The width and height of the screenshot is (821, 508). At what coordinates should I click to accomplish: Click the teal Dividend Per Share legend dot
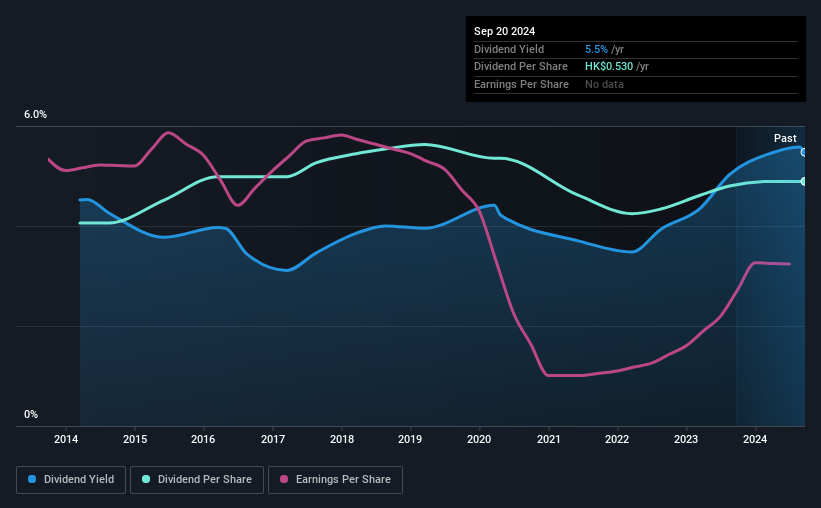[146, 479]
